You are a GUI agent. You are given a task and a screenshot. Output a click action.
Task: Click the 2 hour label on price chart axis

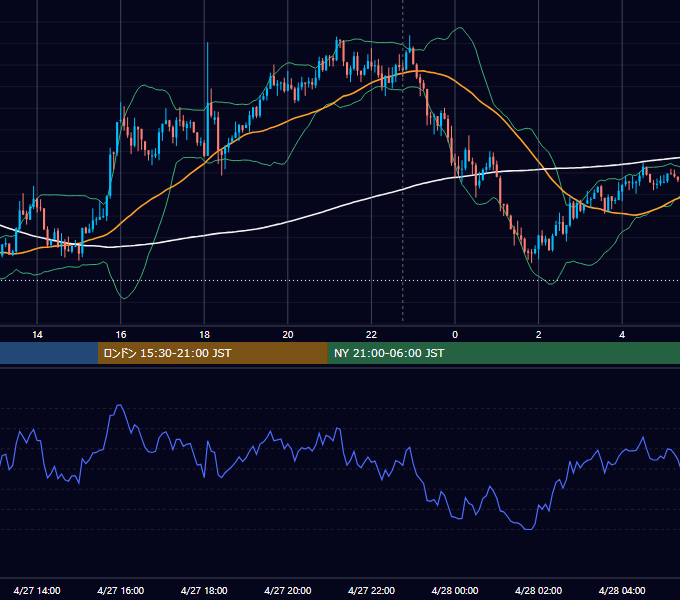coord(539,335)
